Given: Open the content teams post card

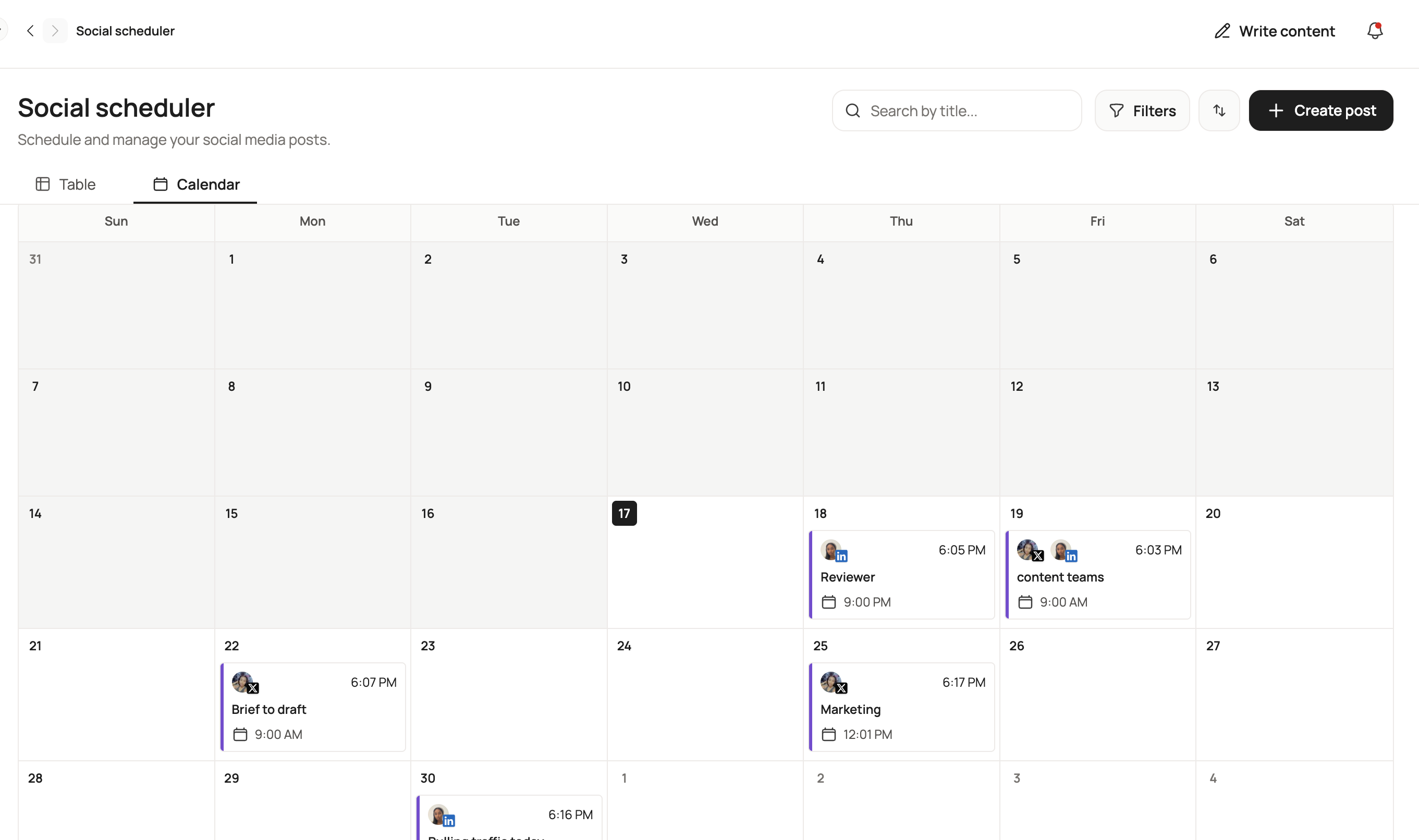Looking at the screenshot, I should tap(1097, 575).
